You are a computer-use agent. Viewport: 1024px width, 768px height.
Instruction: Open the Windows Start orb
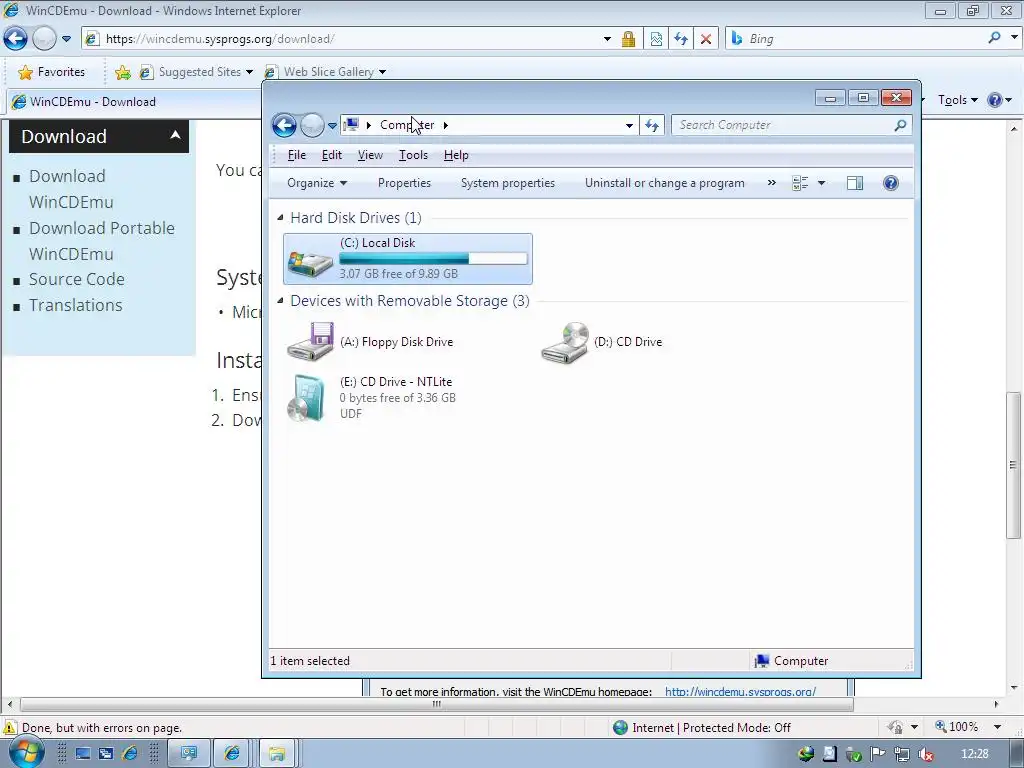click(x=26, y=753)
